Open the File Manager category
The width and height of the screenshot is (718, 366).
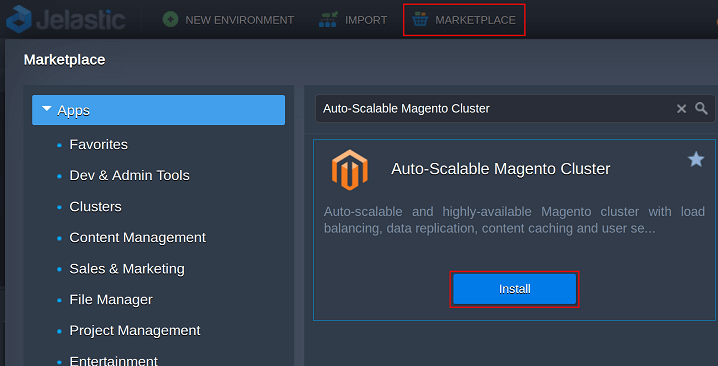point(111,300)
